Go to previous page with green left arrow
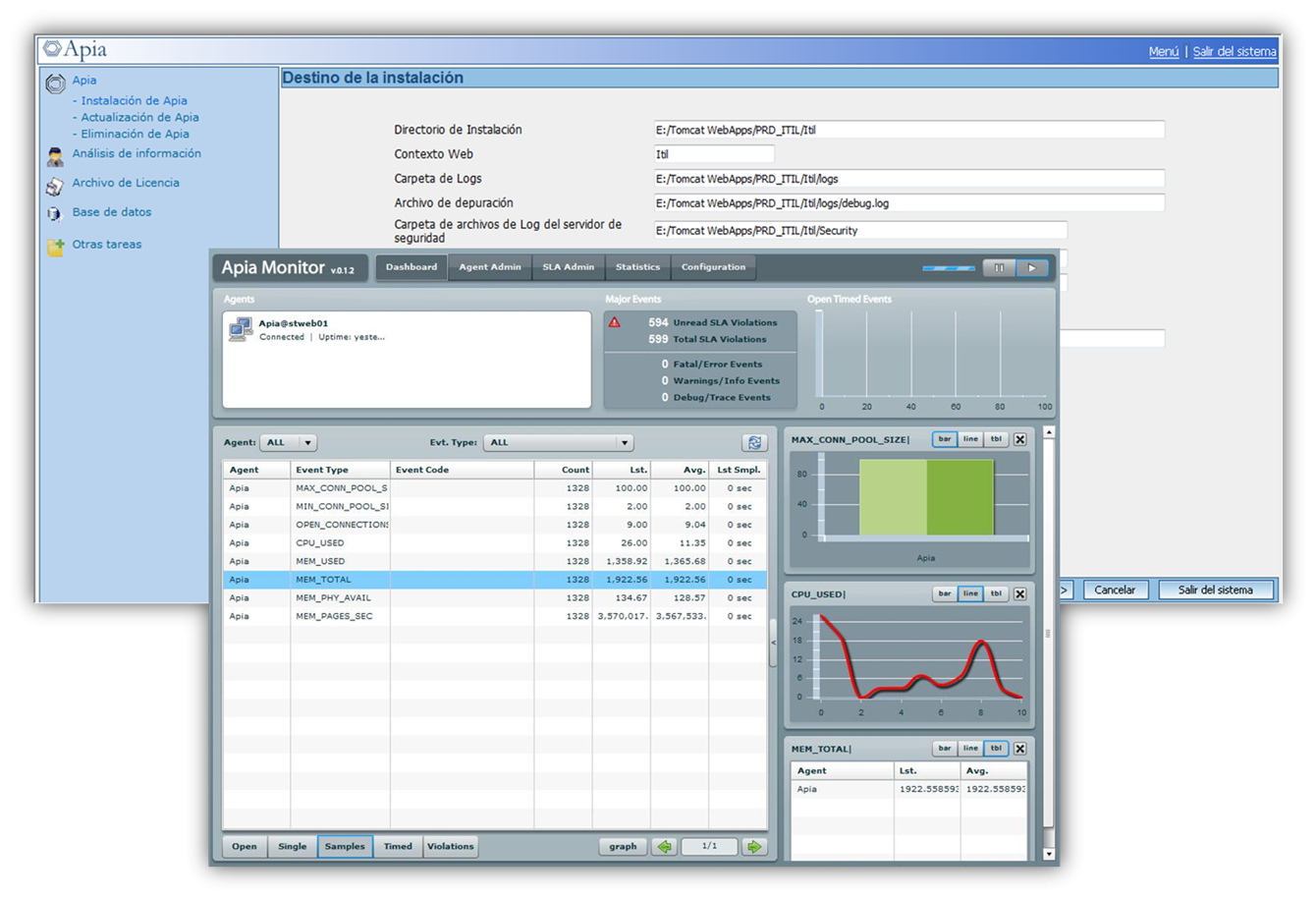This screenshot has width=1316, height=900. pyautogui.click(x=665, y=847)
